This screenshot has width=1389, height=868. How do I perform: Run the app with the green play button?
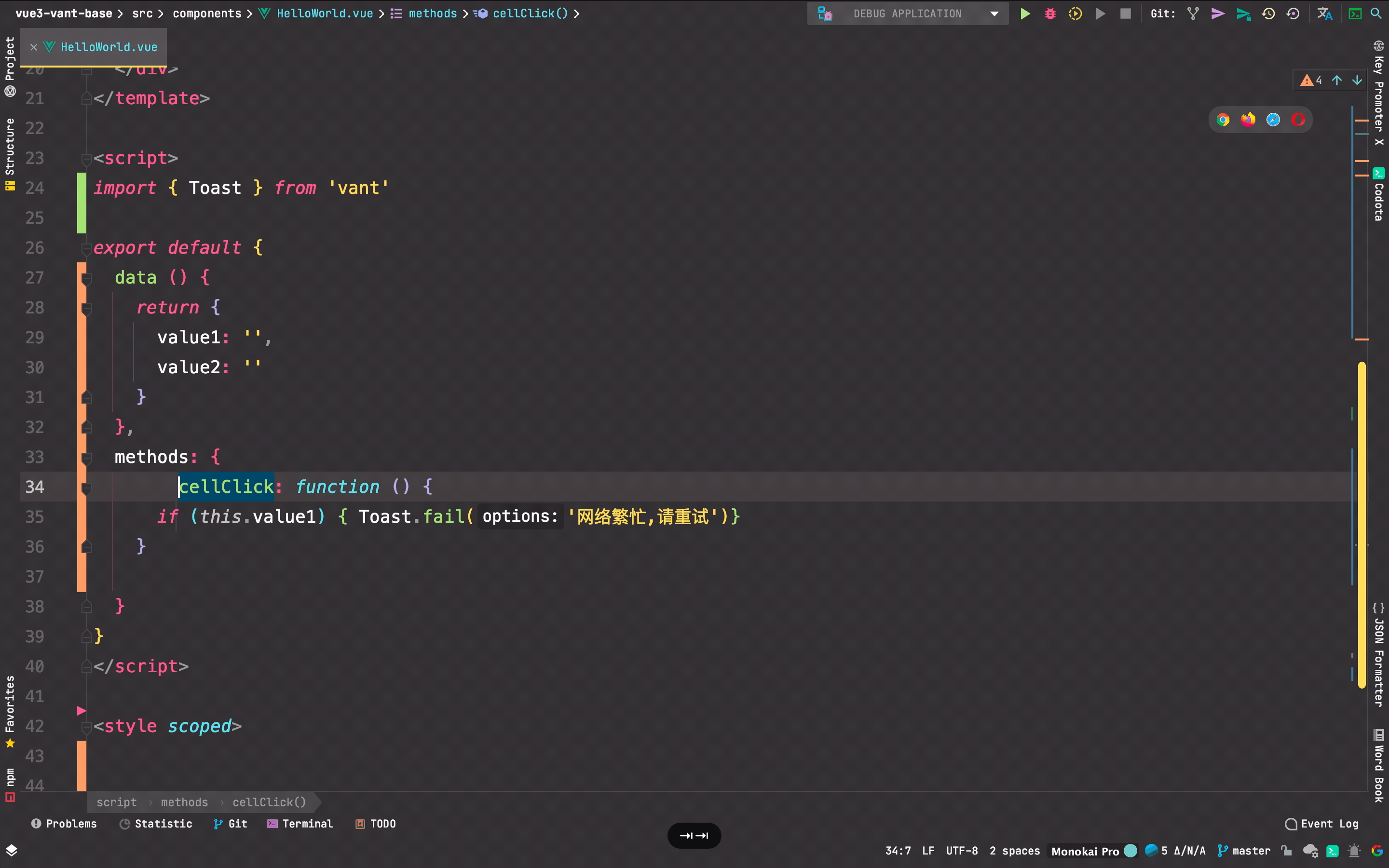coord(1024,14)
